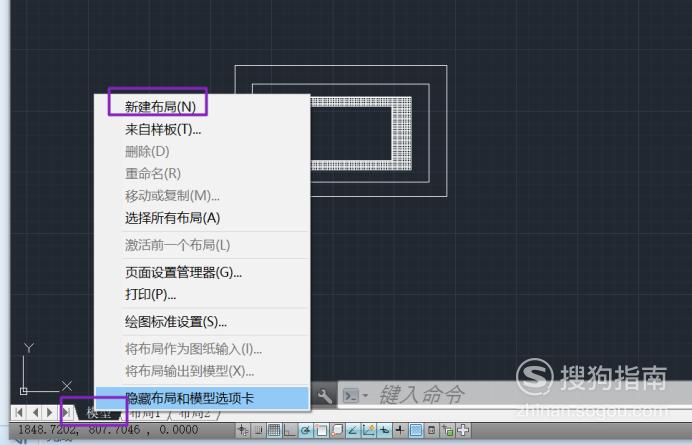Viewport: 692px width, 445px height.
Task: Toggle Ortho Mode in status bar
Action: (x=290, y=430)
